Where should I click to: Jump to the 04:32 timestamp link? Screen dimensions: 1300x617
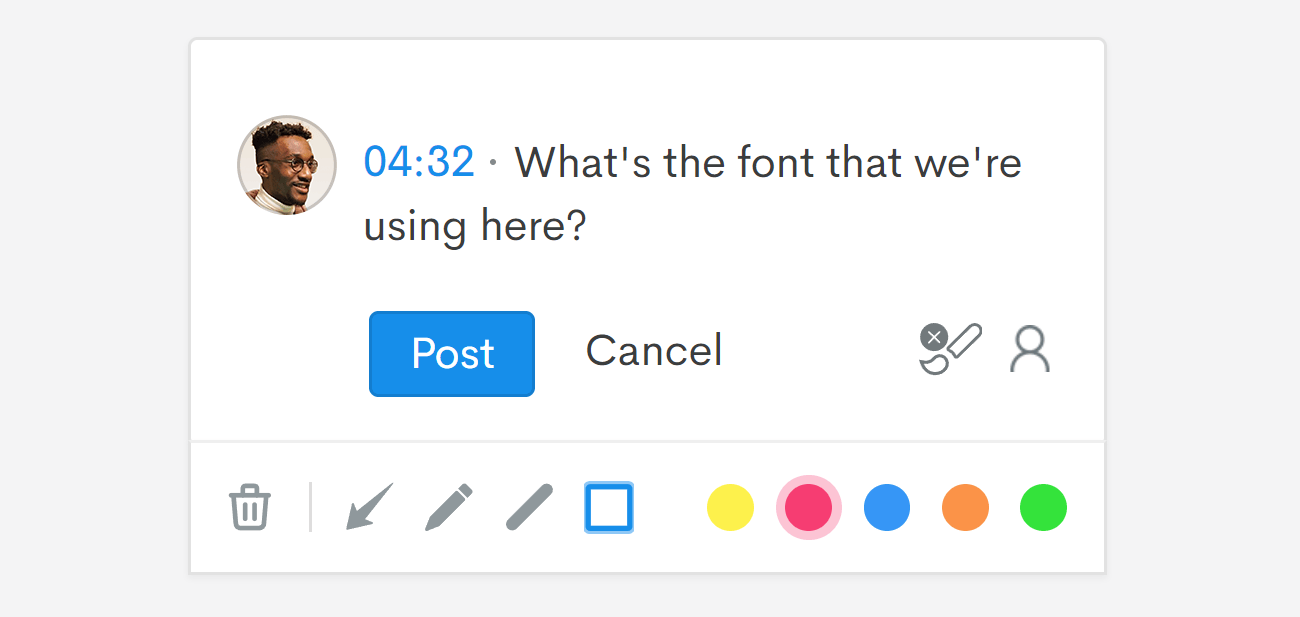click(x=419, y=162)
